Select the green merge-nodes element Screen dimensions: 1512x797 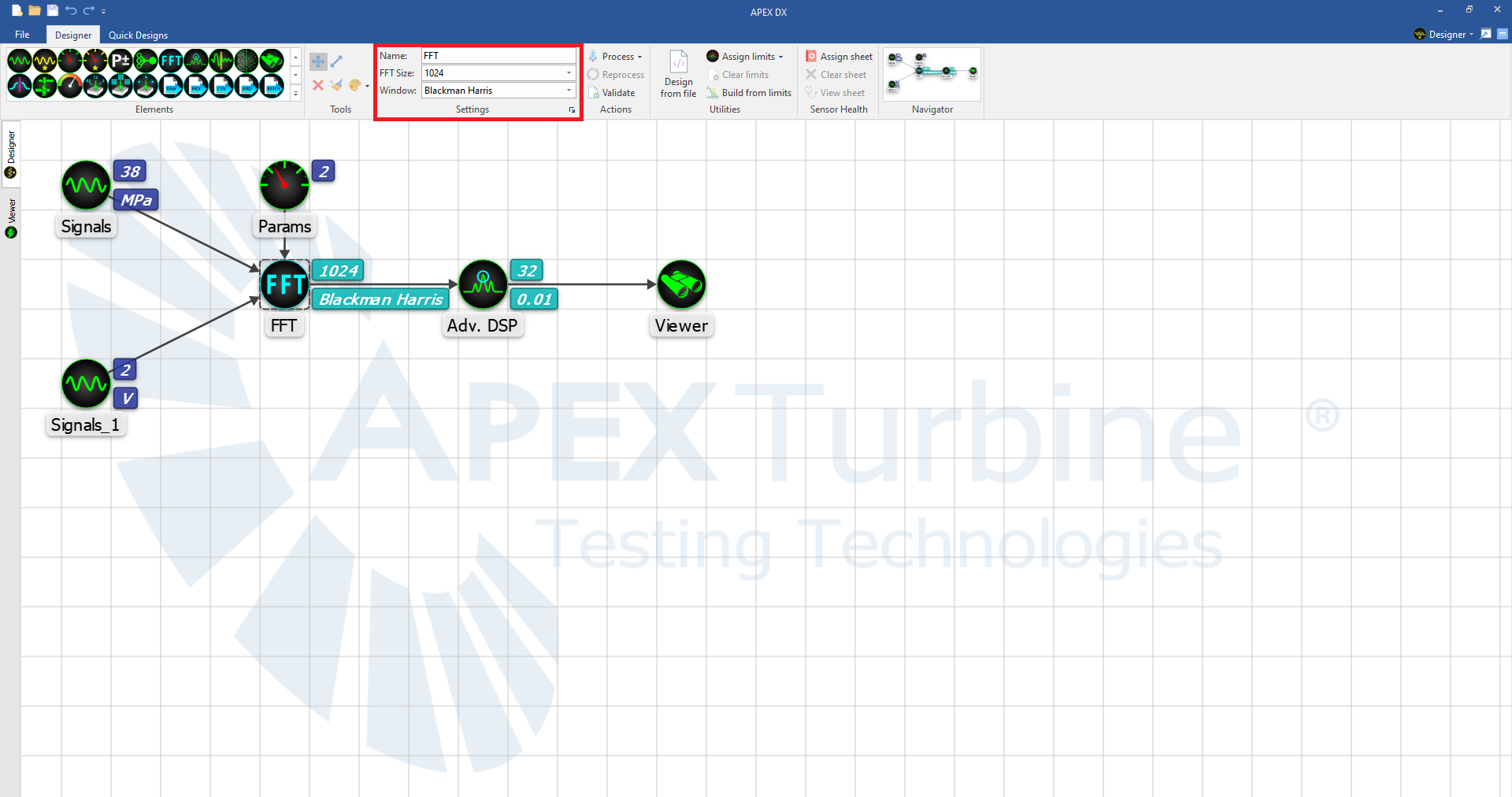(x=146, y=61)
